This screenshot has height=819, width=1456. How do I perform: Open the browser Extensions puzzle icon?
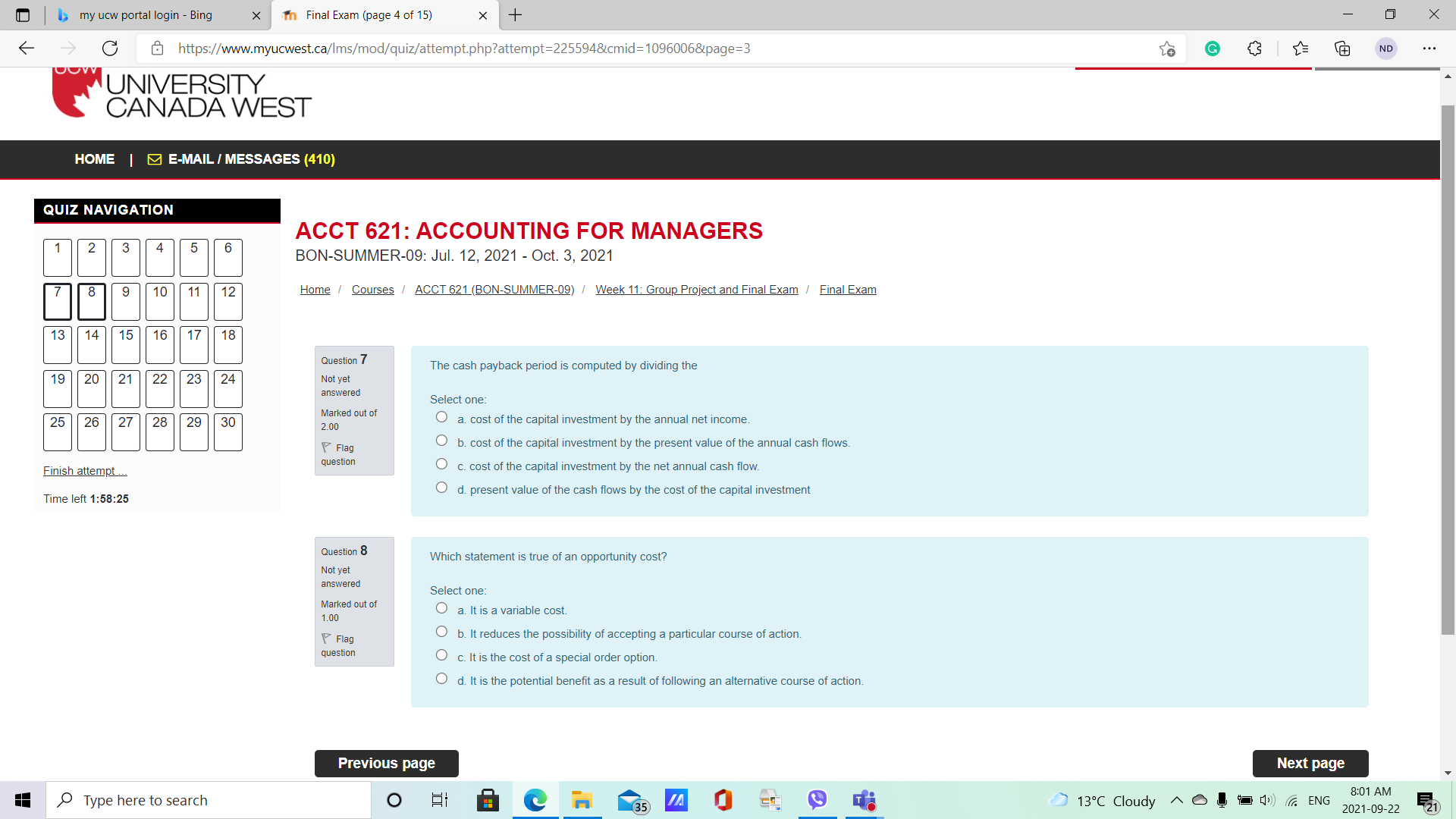coord(1254,49)
